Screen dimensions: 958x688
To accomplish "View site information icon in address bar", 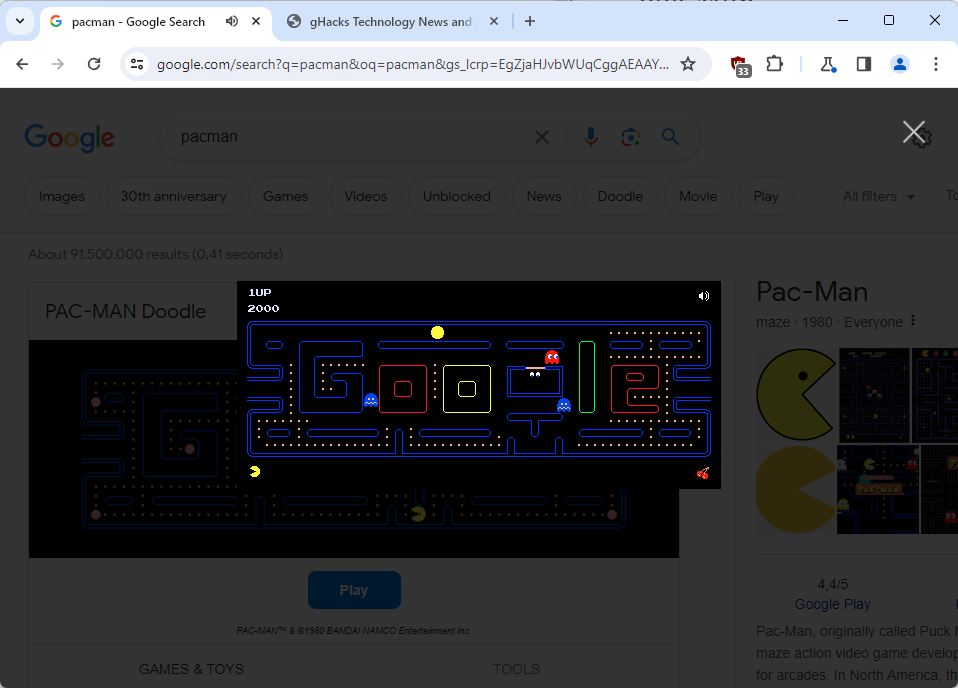I will (x=137, y=64).
